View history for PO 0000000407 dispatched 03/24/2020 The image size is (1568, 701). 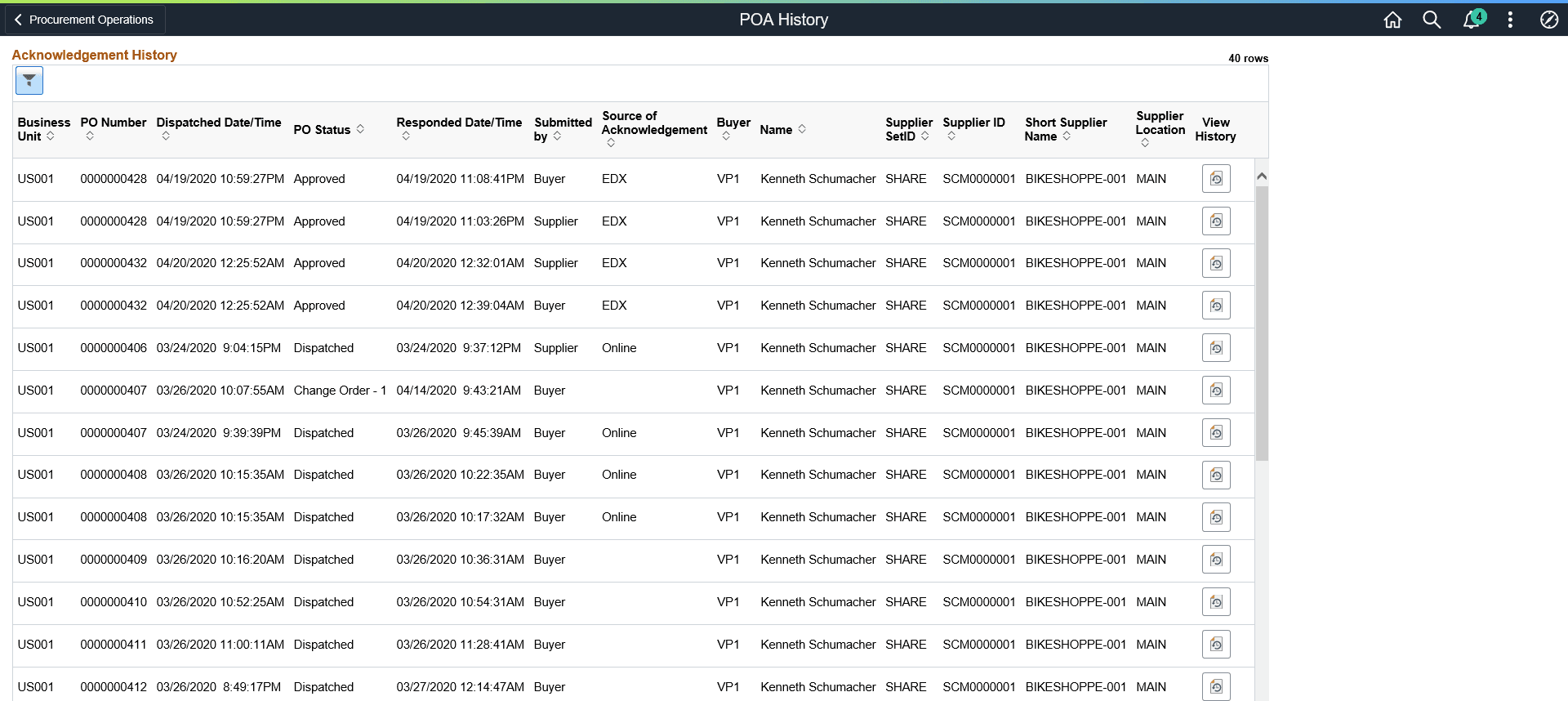(1216, 433)
